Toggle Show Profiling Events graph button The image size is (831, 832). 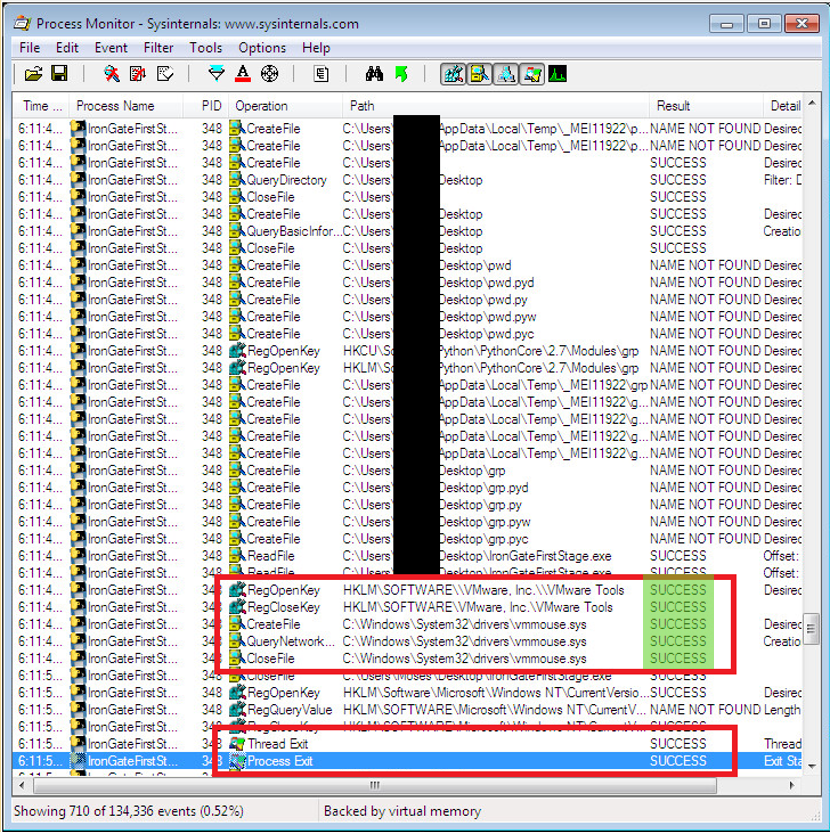[557, 74]
